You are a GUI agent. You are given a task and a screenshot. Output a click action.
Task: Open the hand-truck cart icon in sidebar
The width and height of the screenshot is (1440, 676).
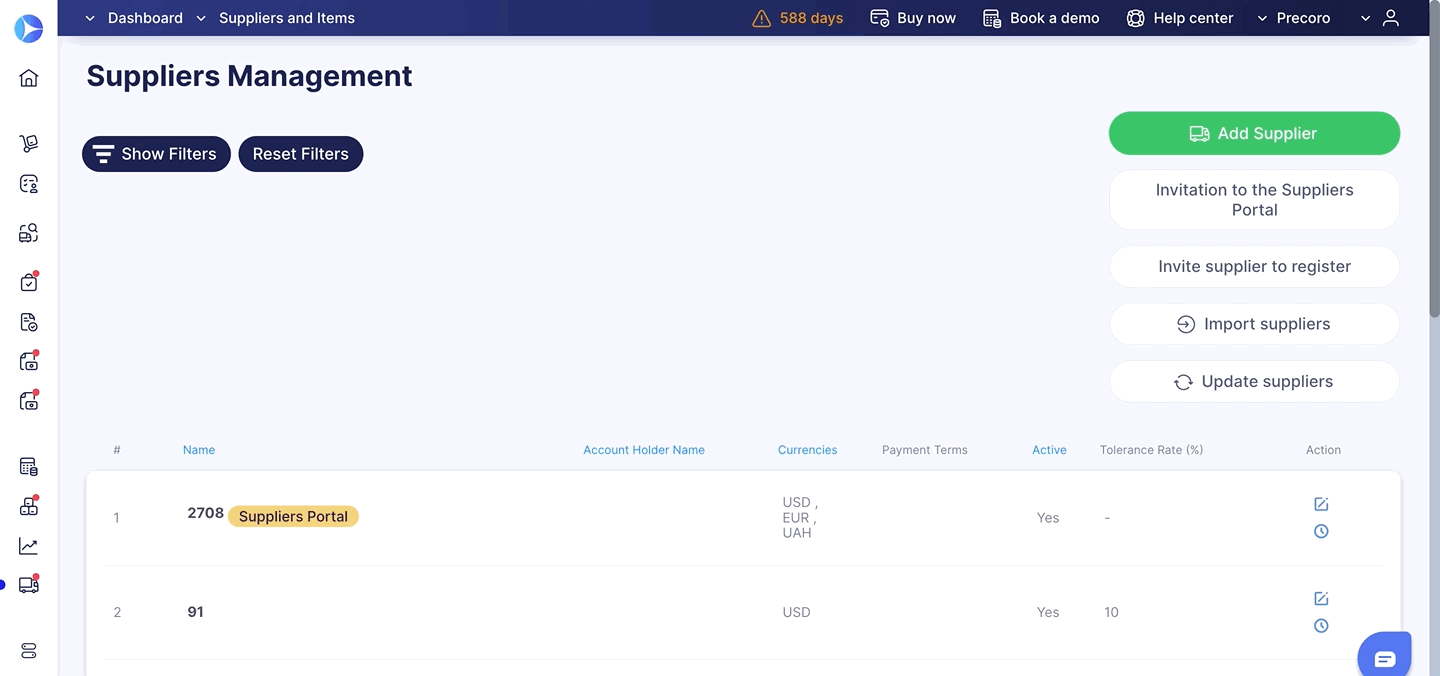click(29, 144)
